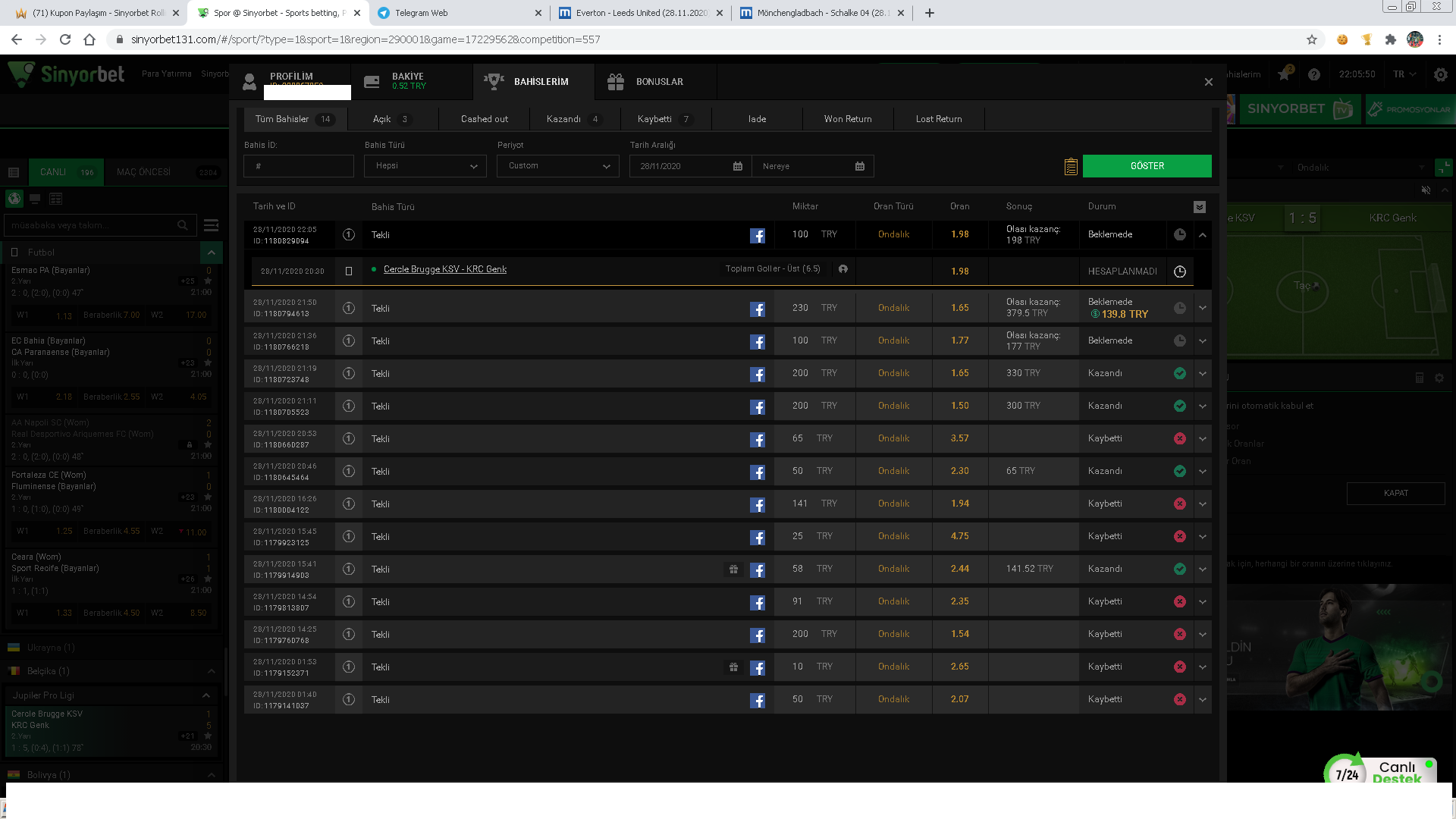The height and width of the screenshot is (819, 1456).
Task: Open new browser tab with plus button
Action: pos(929,13)
